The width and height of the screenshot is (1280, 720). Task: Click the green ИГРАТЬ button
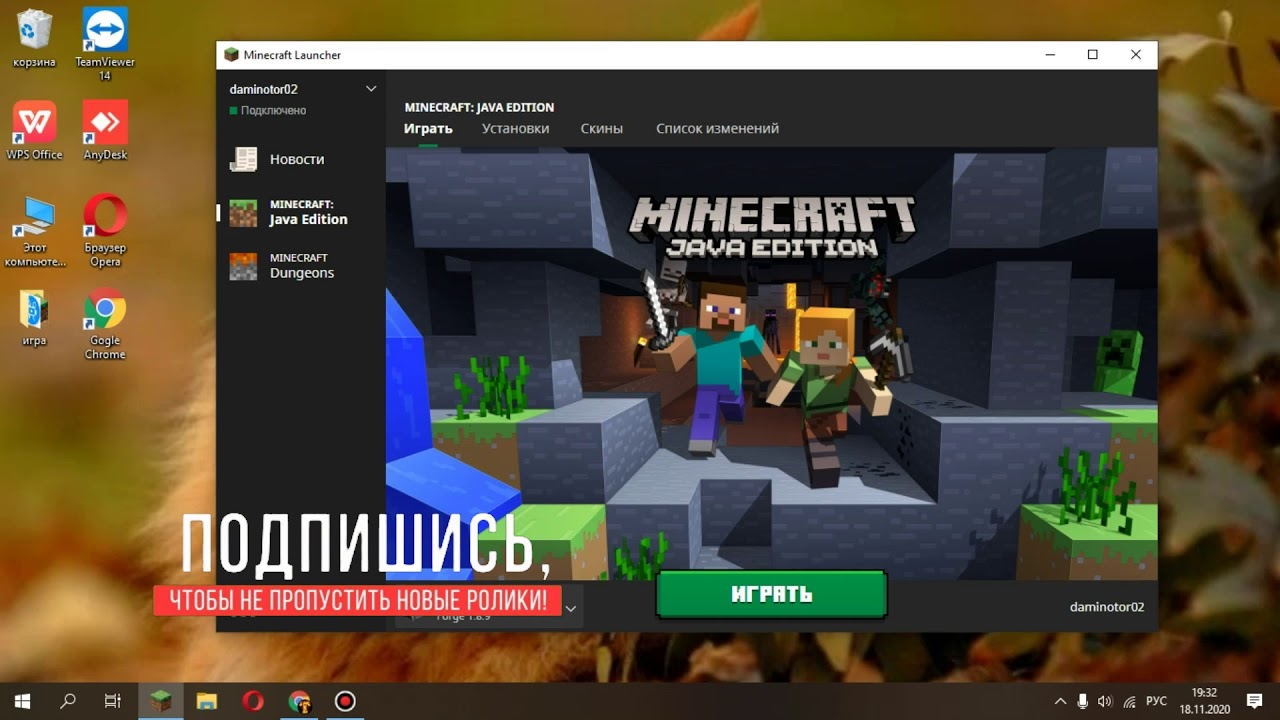click(x=771, y=594)
